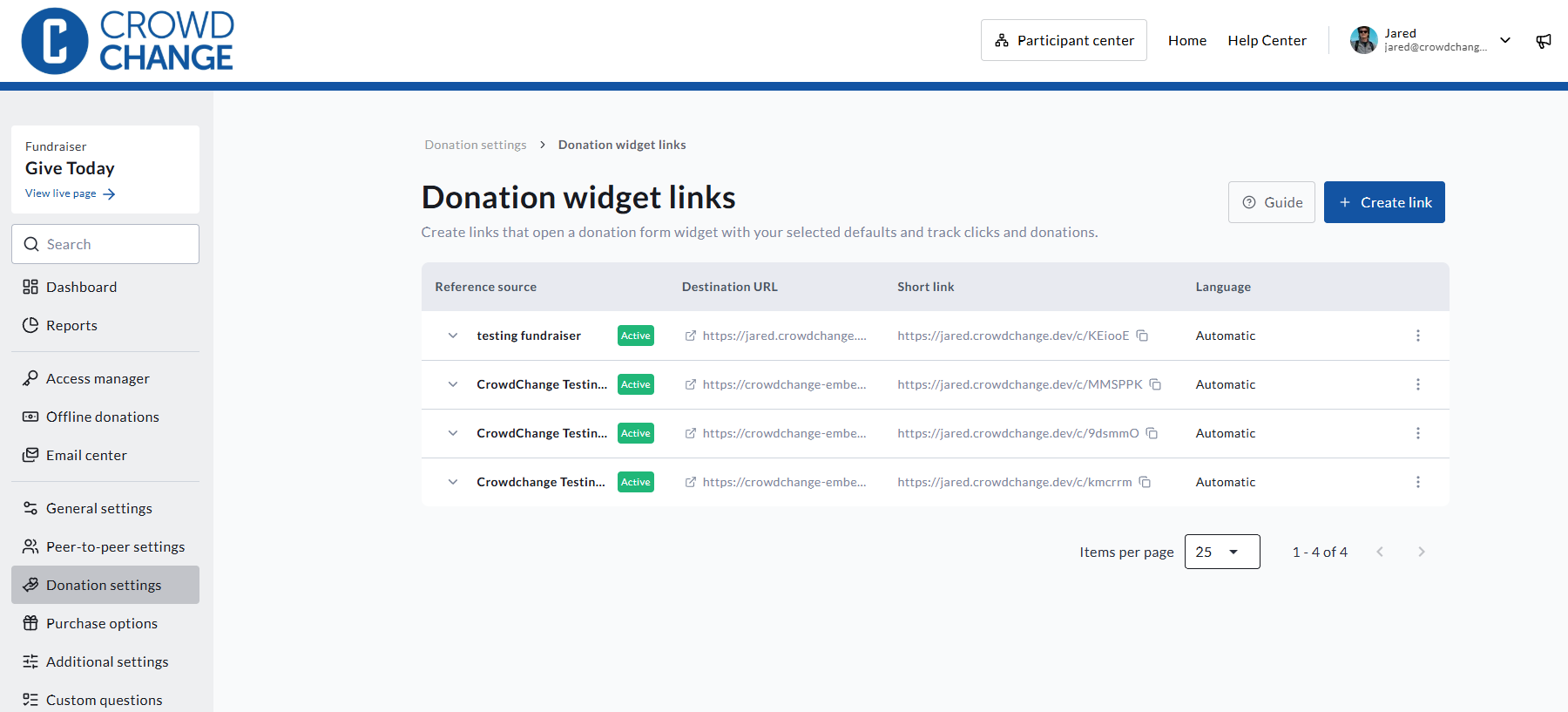Click the external link icon in the kmcrrm row

pos(690,482)
